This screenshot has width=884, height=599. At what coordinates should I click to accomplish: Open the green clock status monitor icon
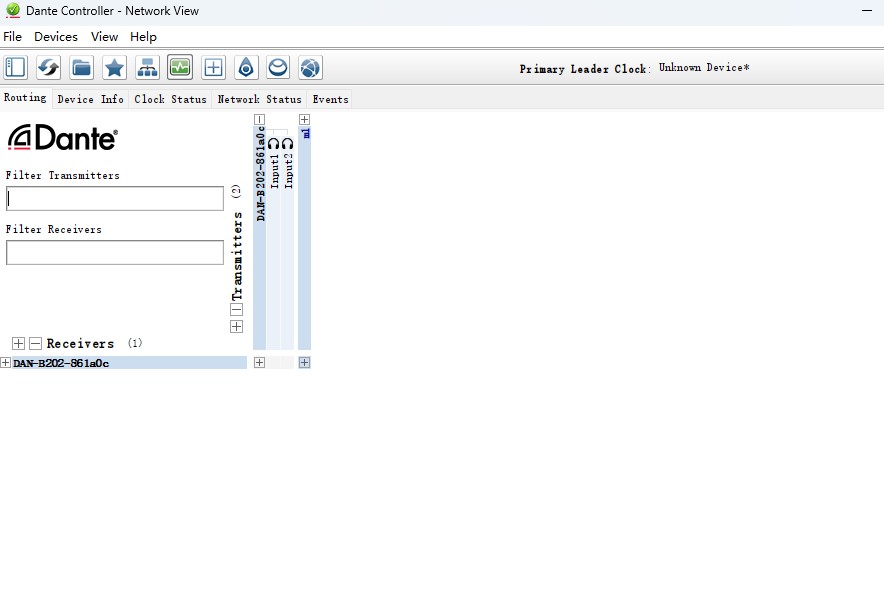180,68
